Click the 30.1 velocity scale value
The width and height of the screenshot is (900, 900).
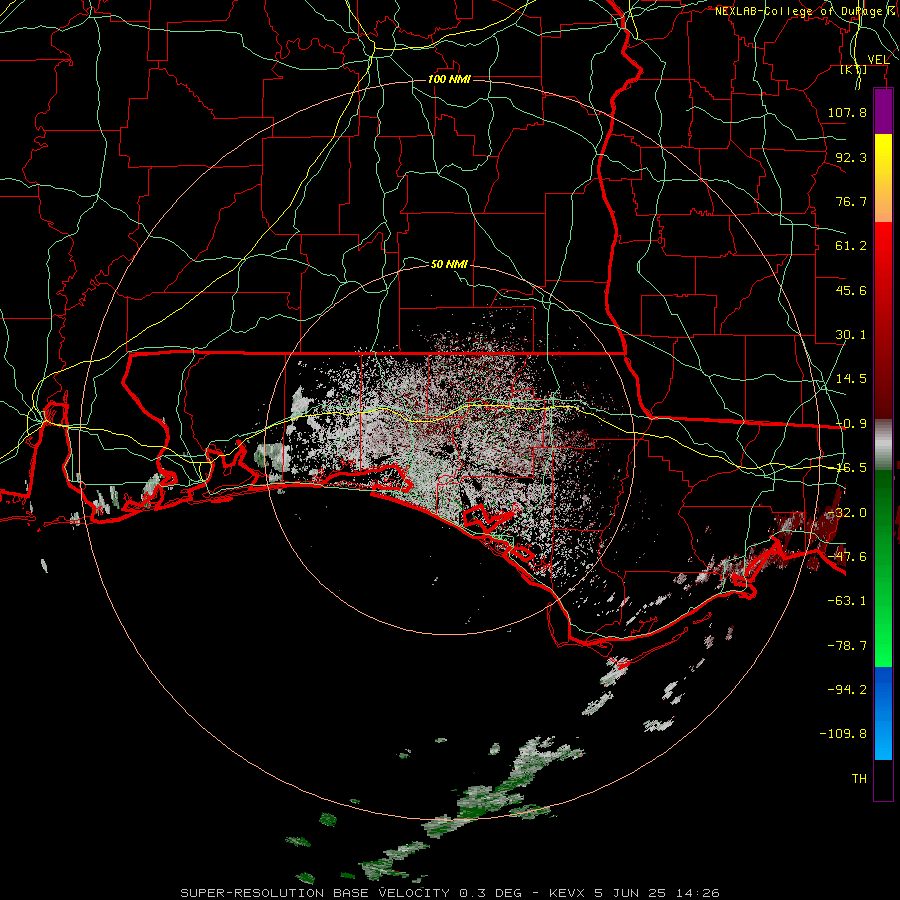tap(851, 335)
